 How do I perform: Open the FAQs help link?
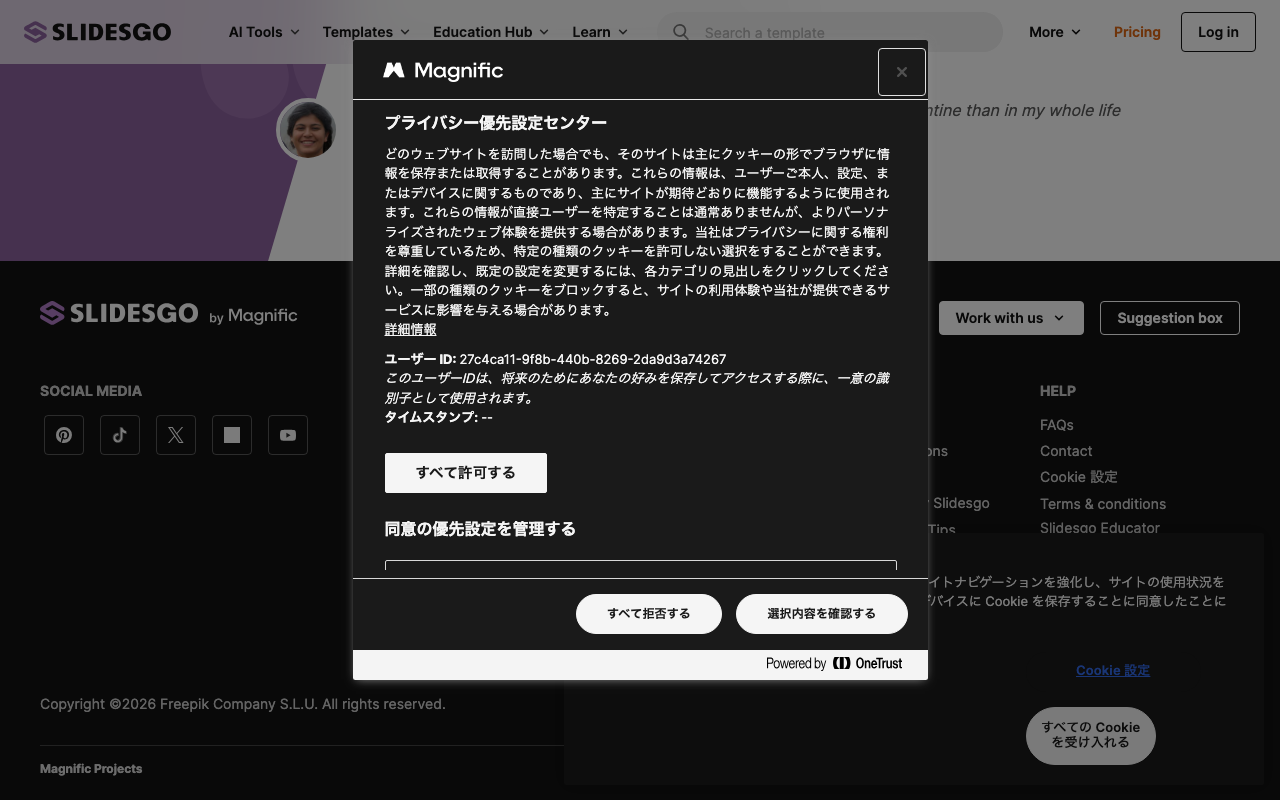(1057, 425)
